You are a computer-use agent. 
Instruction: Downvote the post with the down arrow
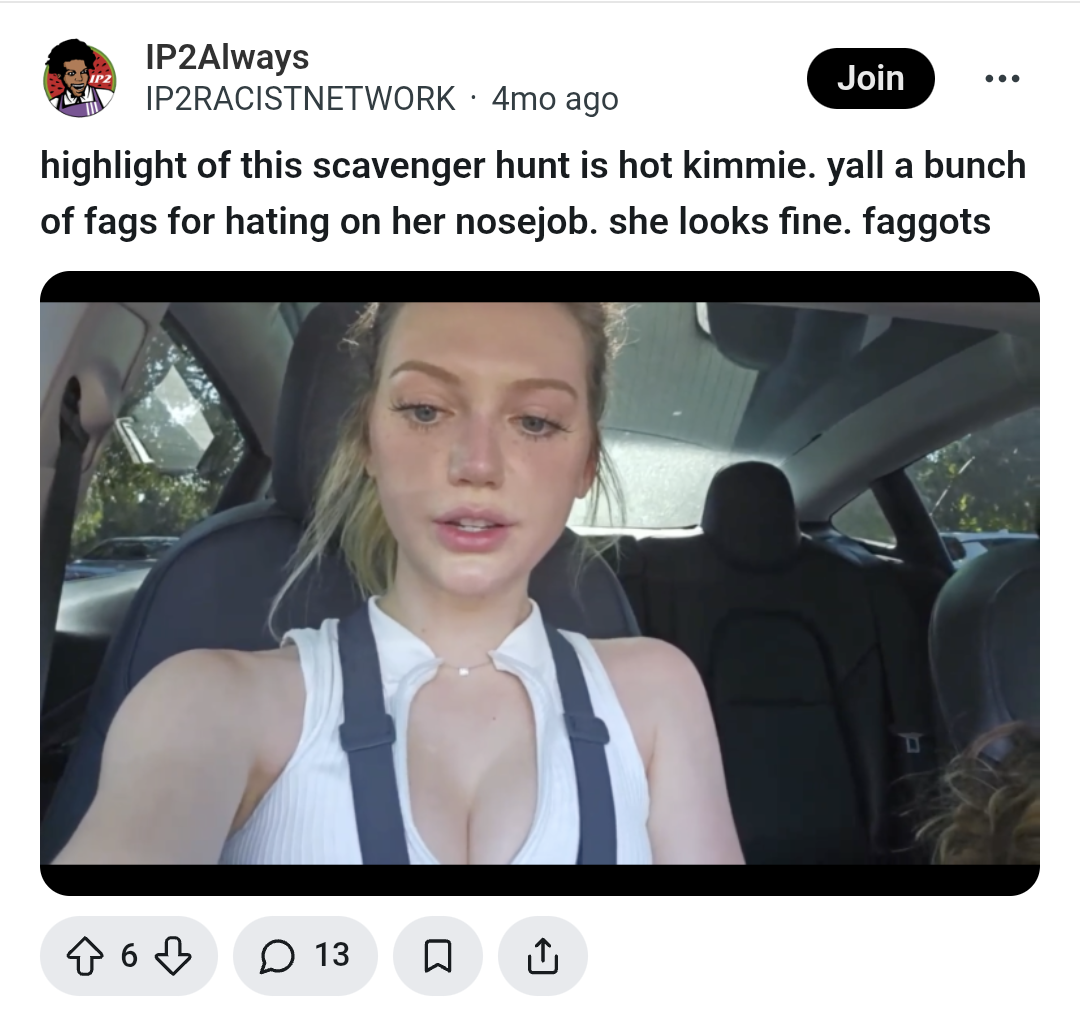tap(172, 955)
